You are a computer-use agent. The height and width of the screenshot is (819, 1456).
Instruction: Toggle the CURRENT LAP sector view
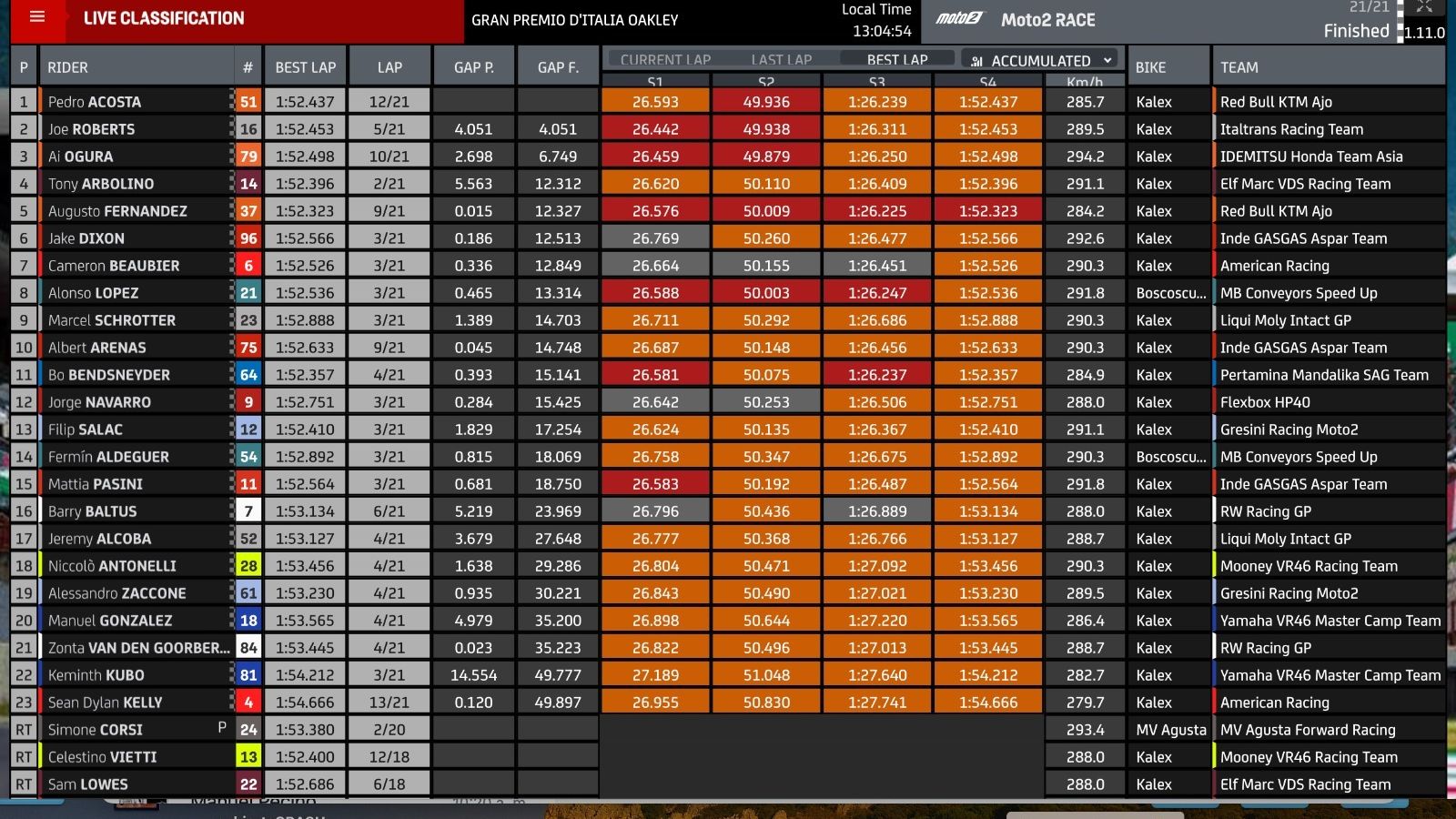(x=663, y=60)
